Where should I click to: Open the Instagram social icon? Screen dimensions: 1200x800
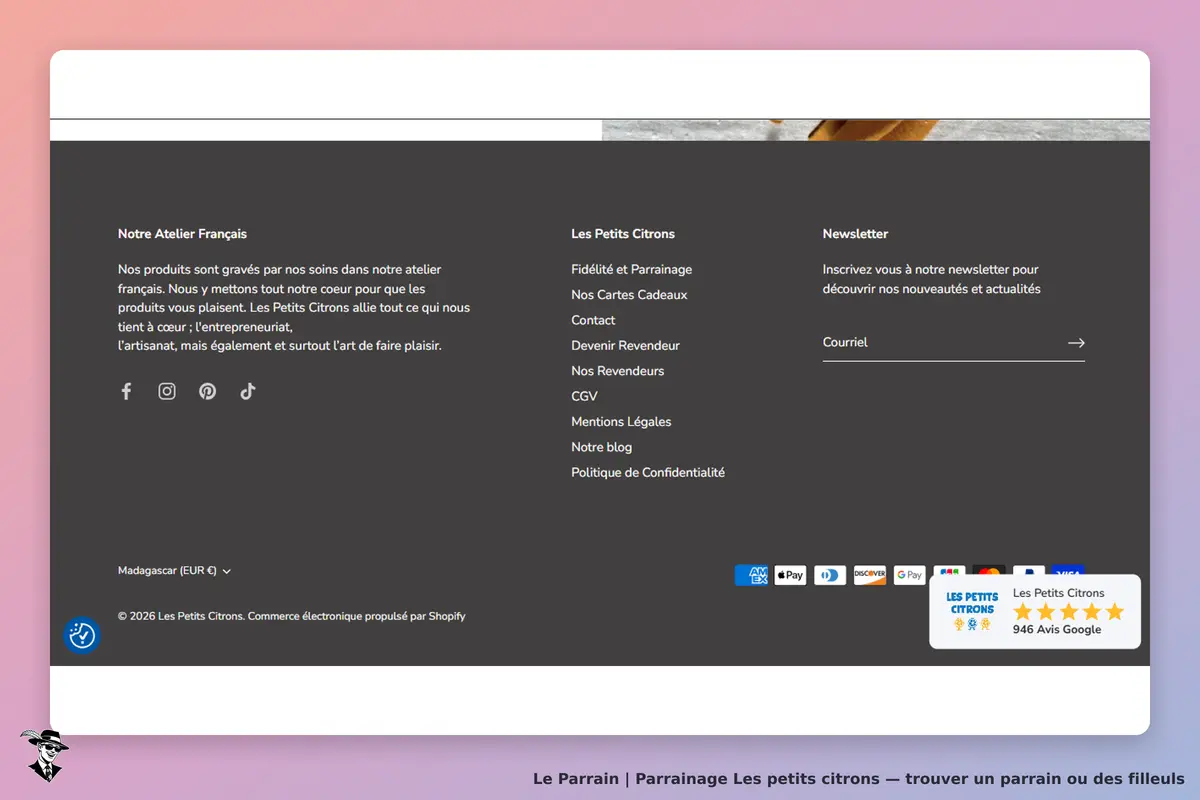coord(167,391)
